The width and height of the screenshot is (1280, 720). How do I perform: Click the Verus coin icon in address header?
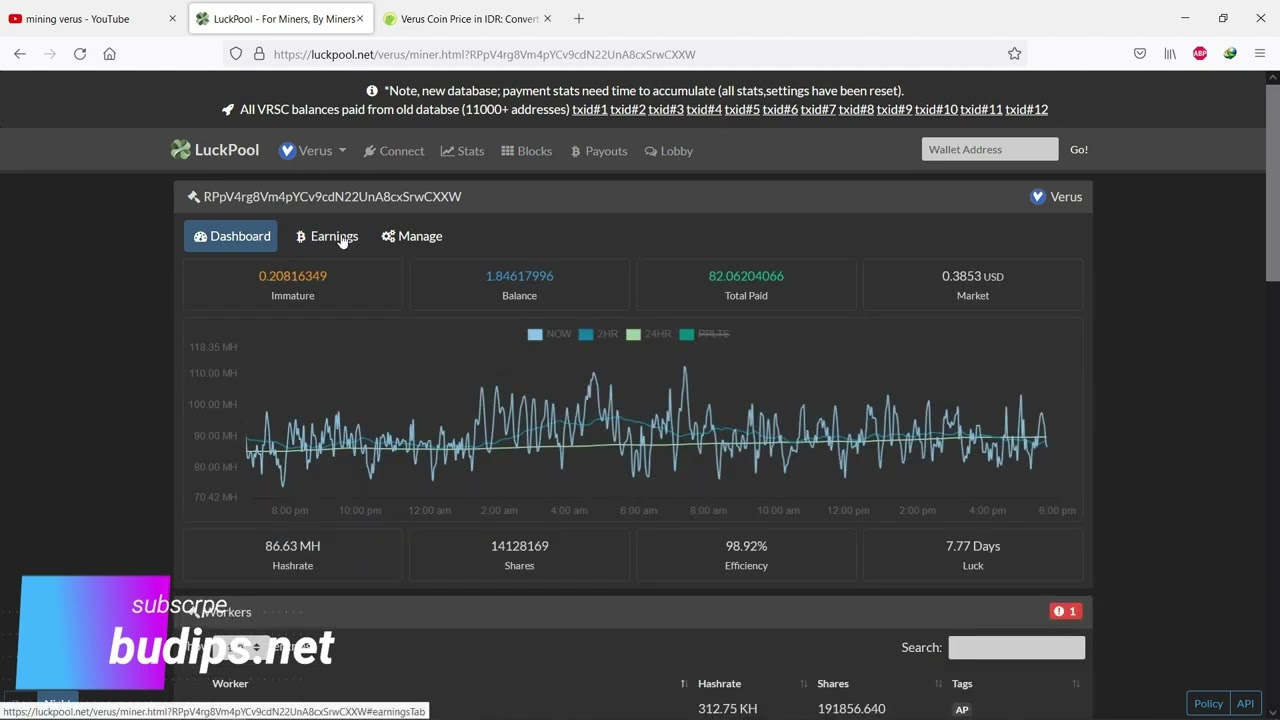tap(1038, 197)
